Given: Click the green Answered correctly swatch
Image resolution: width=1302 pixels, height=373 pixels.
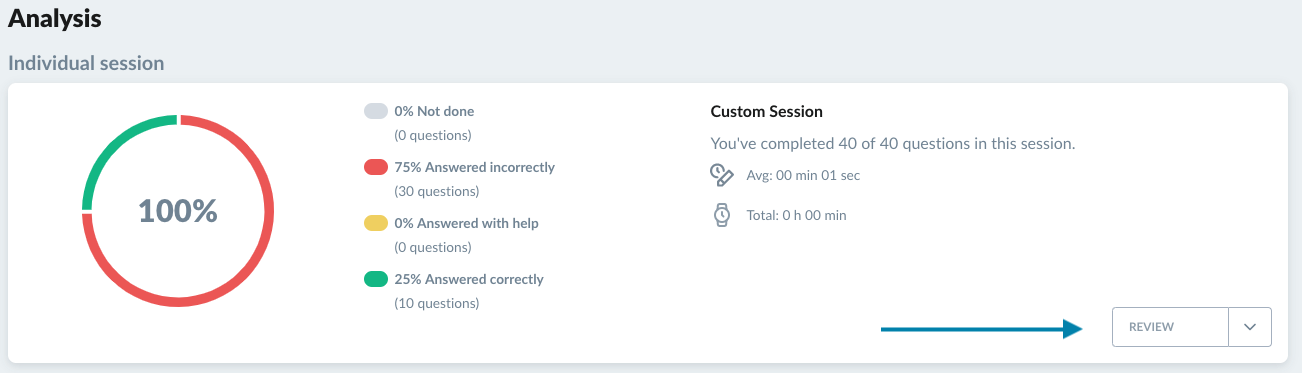Looking at the screenshot, I should pos(376,279).
